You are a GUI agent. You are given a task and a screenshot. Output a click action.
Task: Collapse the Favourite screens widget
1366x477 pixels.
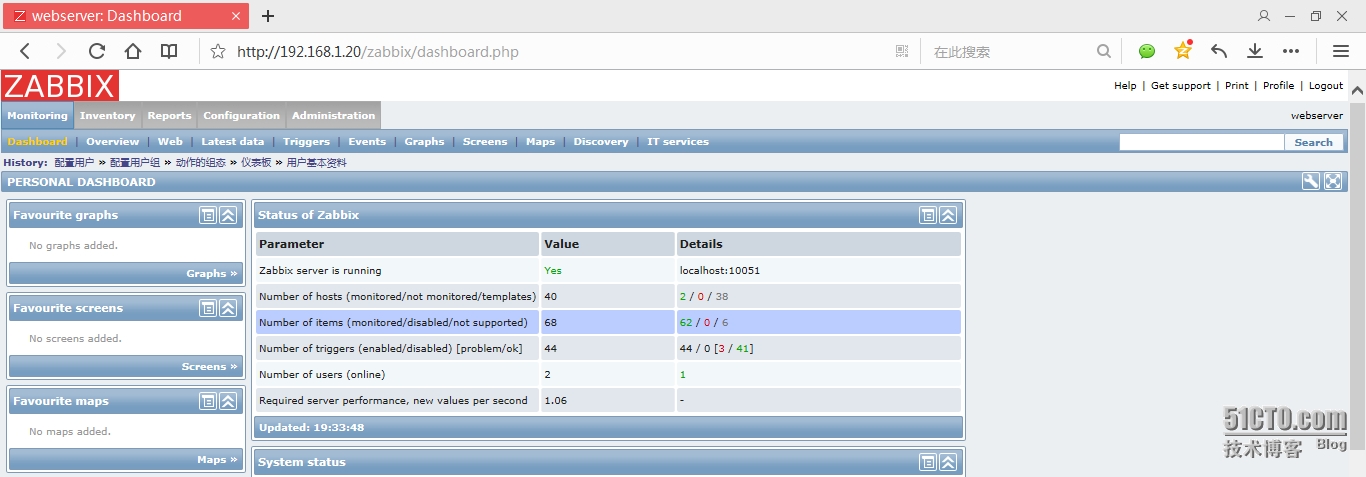[x=228, y=308]
